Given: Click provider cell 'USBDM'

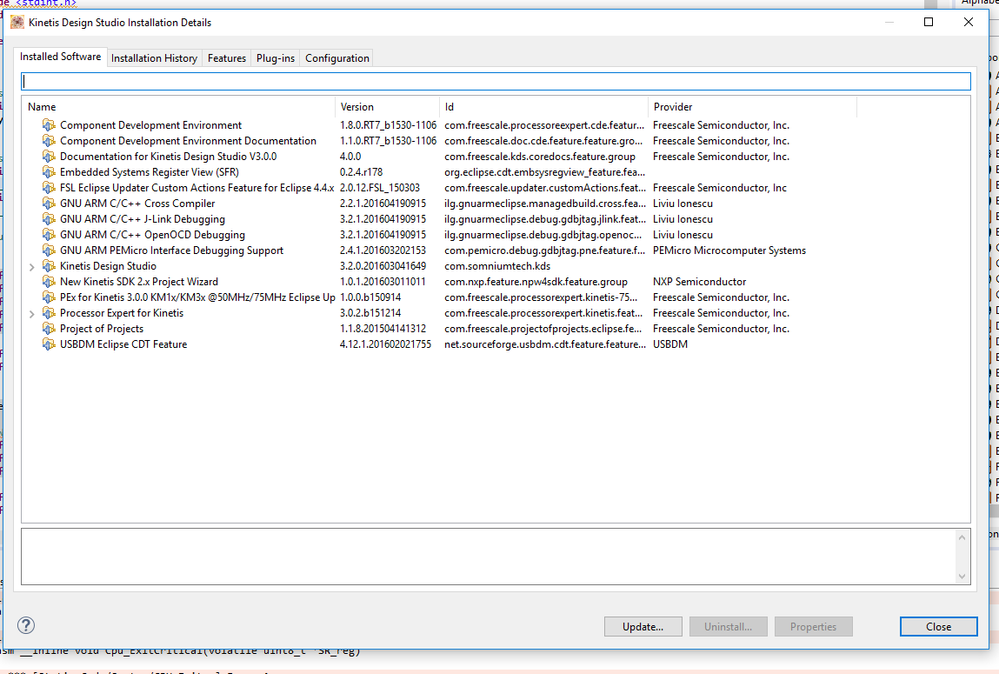Looking at the screenshot, I should 670,344.
